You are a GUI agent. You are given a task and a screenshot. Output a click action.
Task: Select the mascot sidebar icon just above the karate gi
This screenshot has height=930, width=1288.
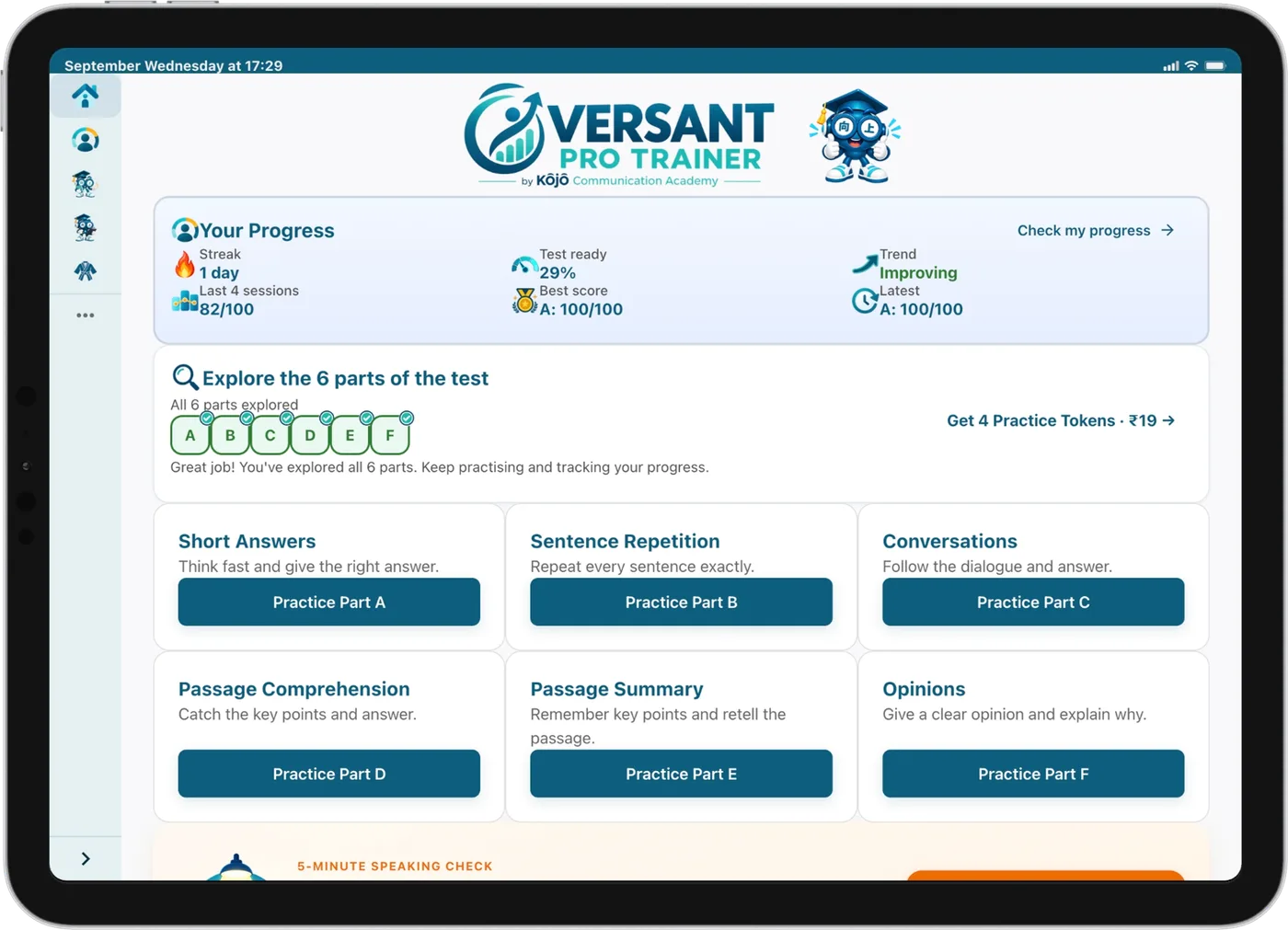click(85, 227)
